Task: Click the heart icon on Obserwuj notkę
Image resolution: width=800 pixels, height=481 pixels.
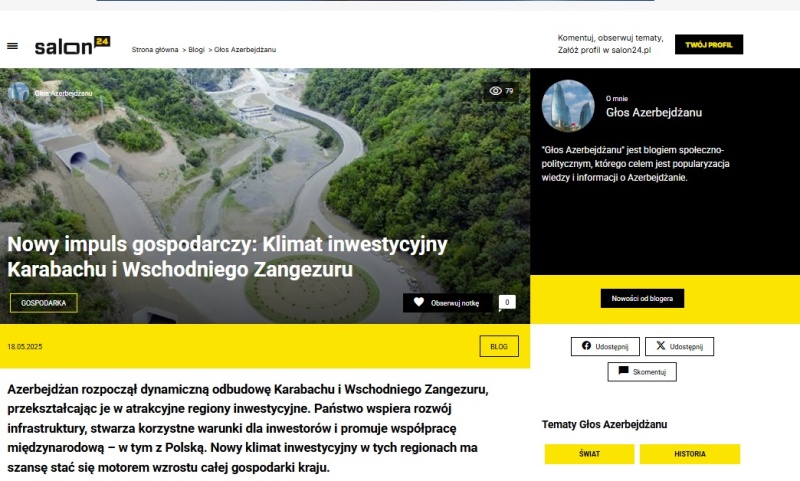Action: 419,302
